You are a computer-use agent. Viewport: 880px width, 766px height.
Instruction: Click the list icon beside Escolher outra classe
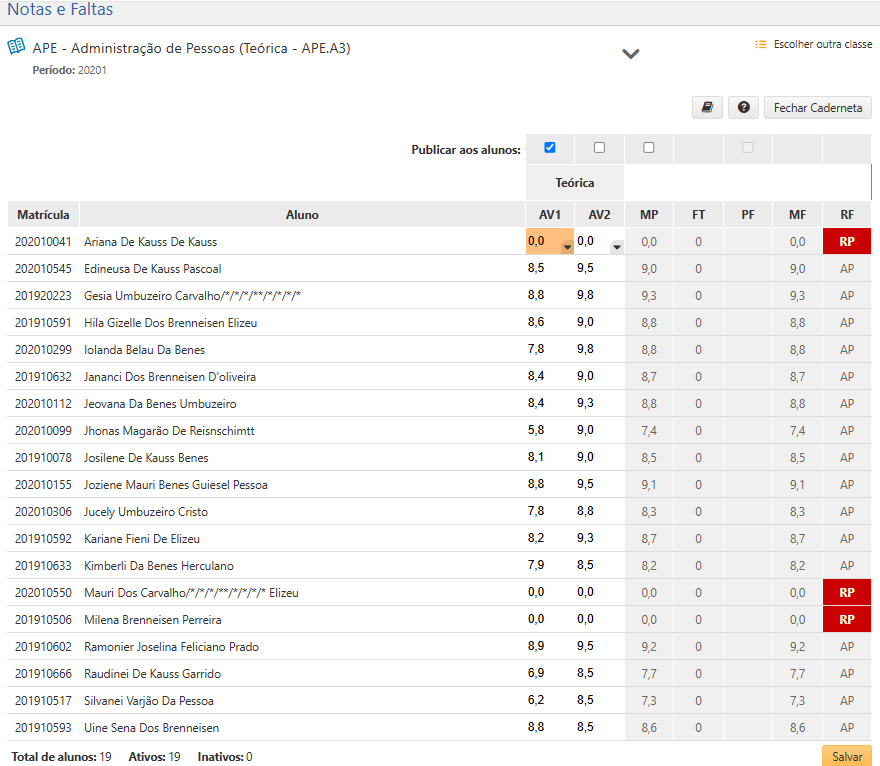click(x=761, y=45)
